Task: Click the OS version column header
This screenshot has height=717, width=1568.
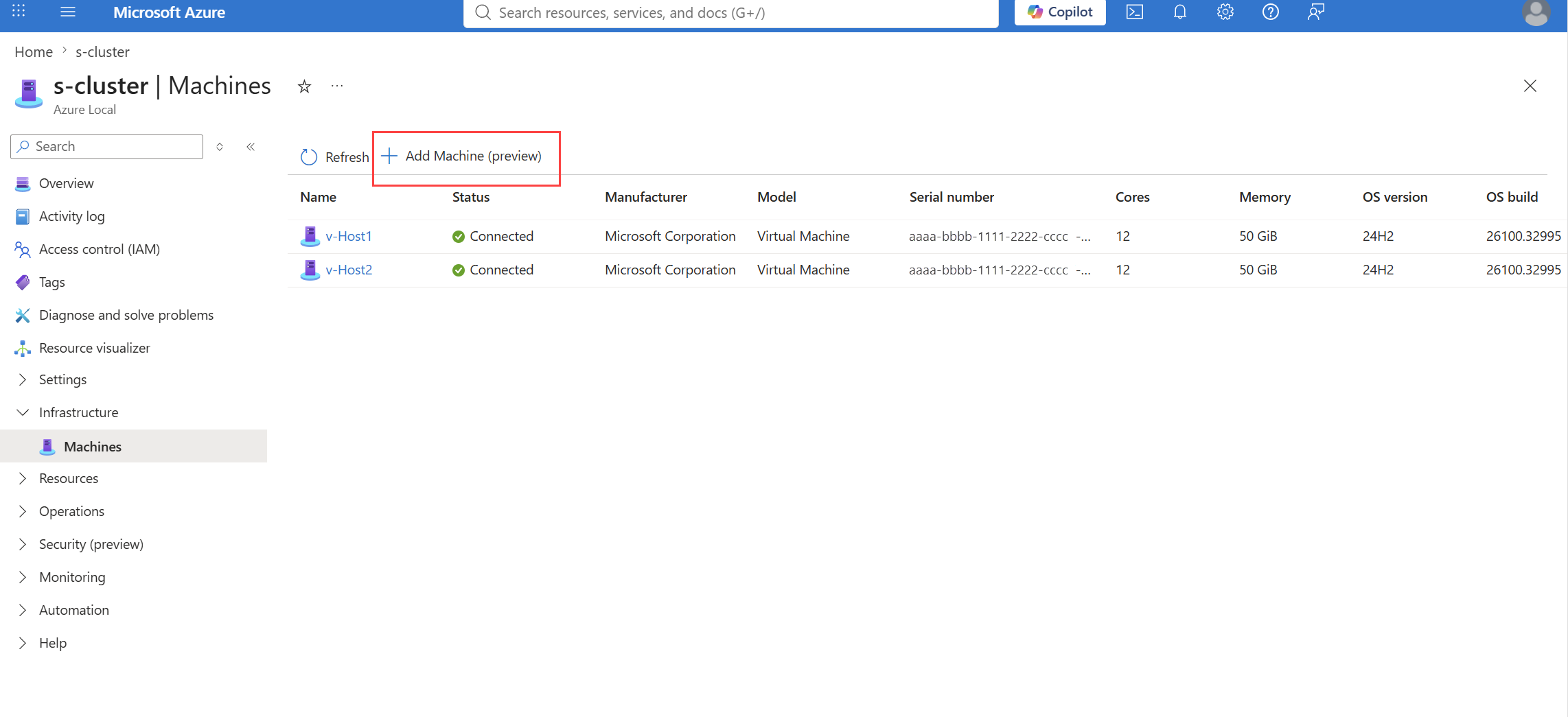Action: (x=1395, y=197)
